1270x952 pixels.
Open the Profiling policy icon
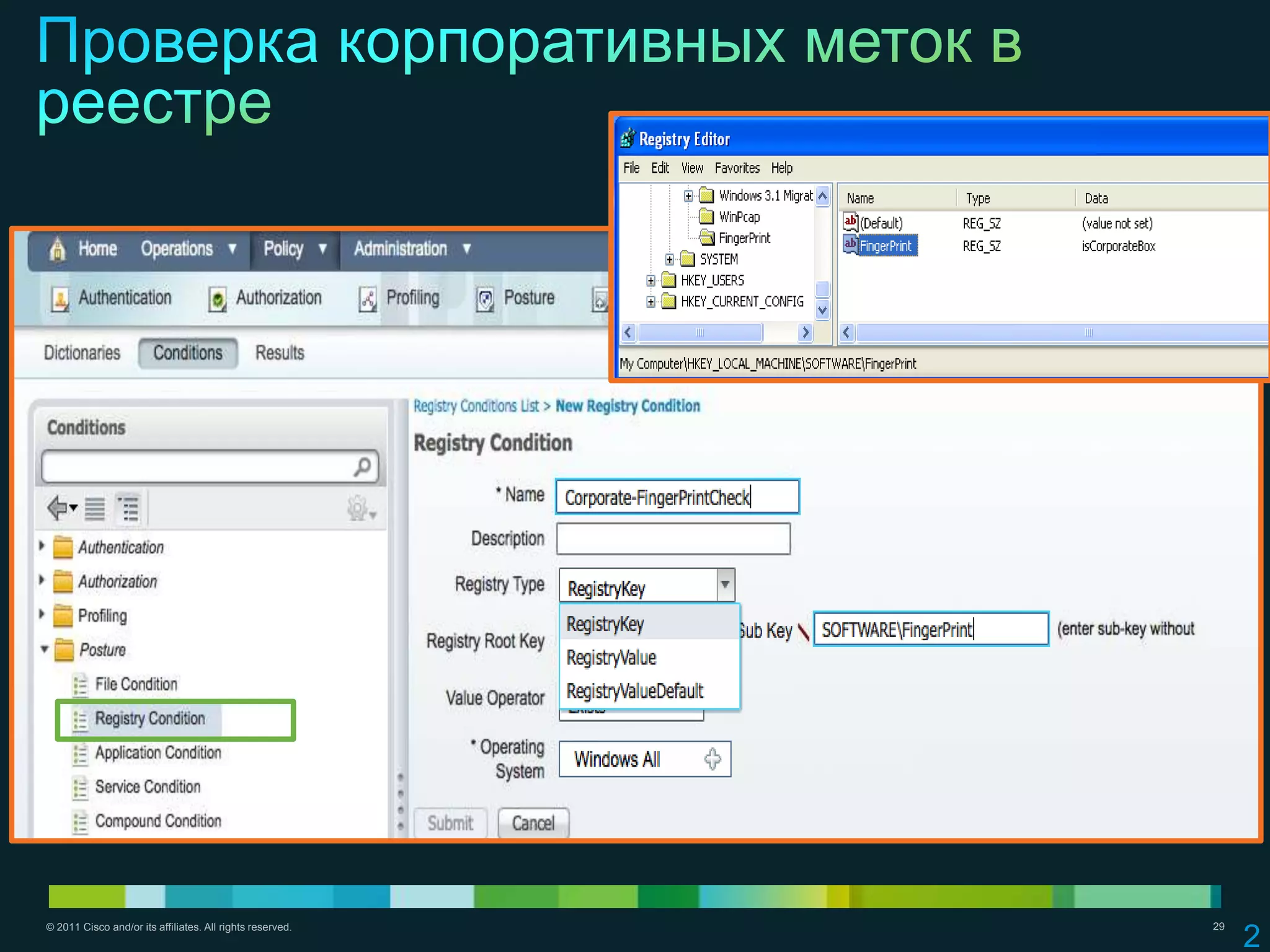click(x=368, y=299)
